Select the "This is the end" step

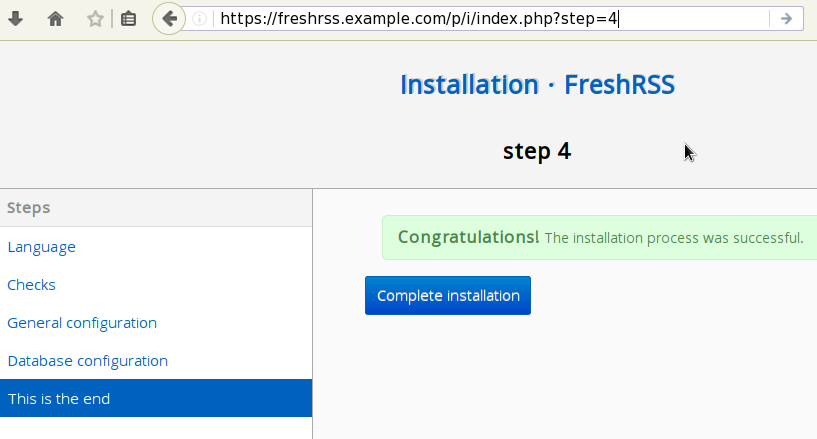coord(59,398)
